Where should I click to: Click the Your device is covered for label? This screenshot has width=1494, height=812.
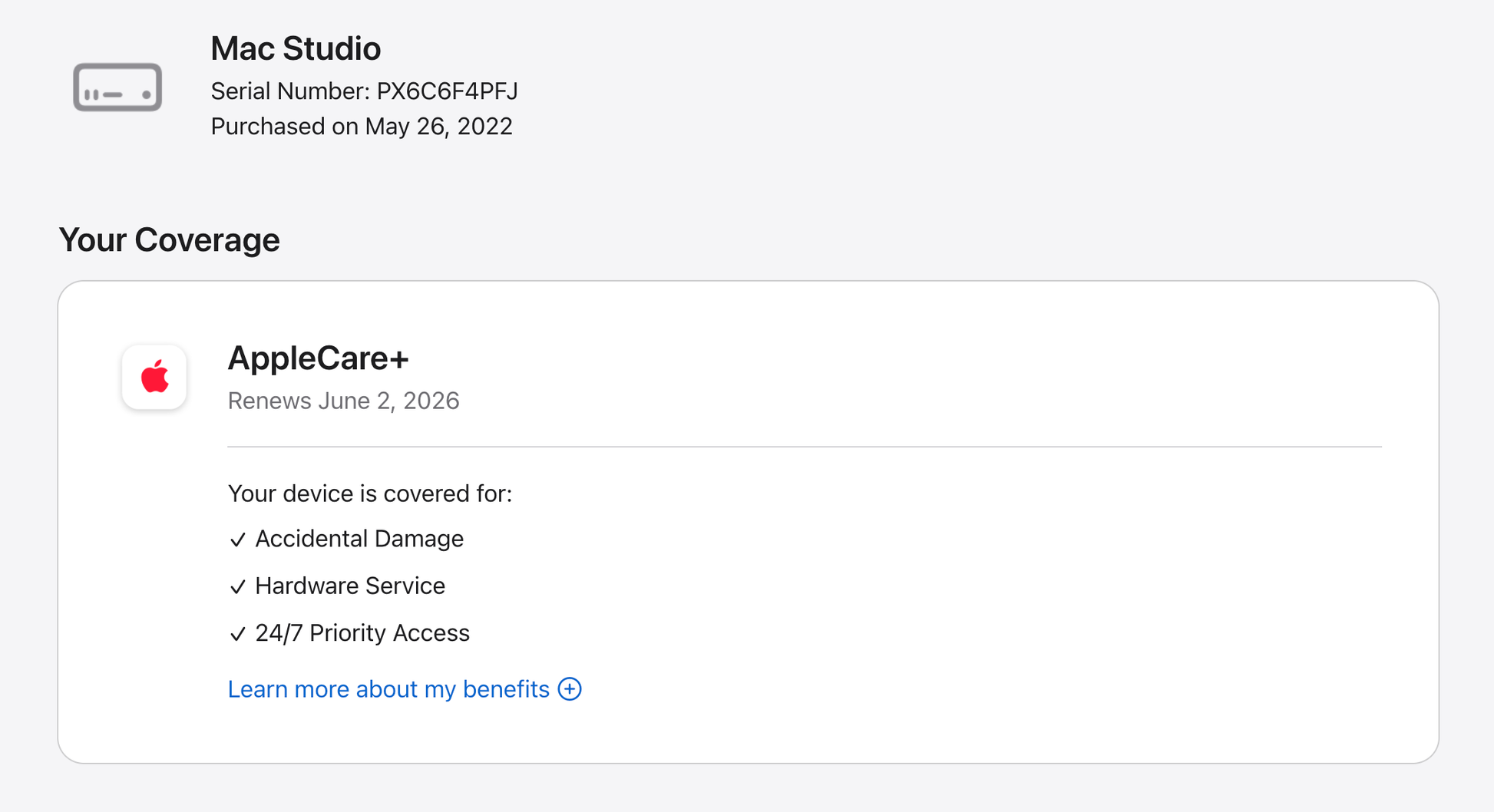coord(369,493)
